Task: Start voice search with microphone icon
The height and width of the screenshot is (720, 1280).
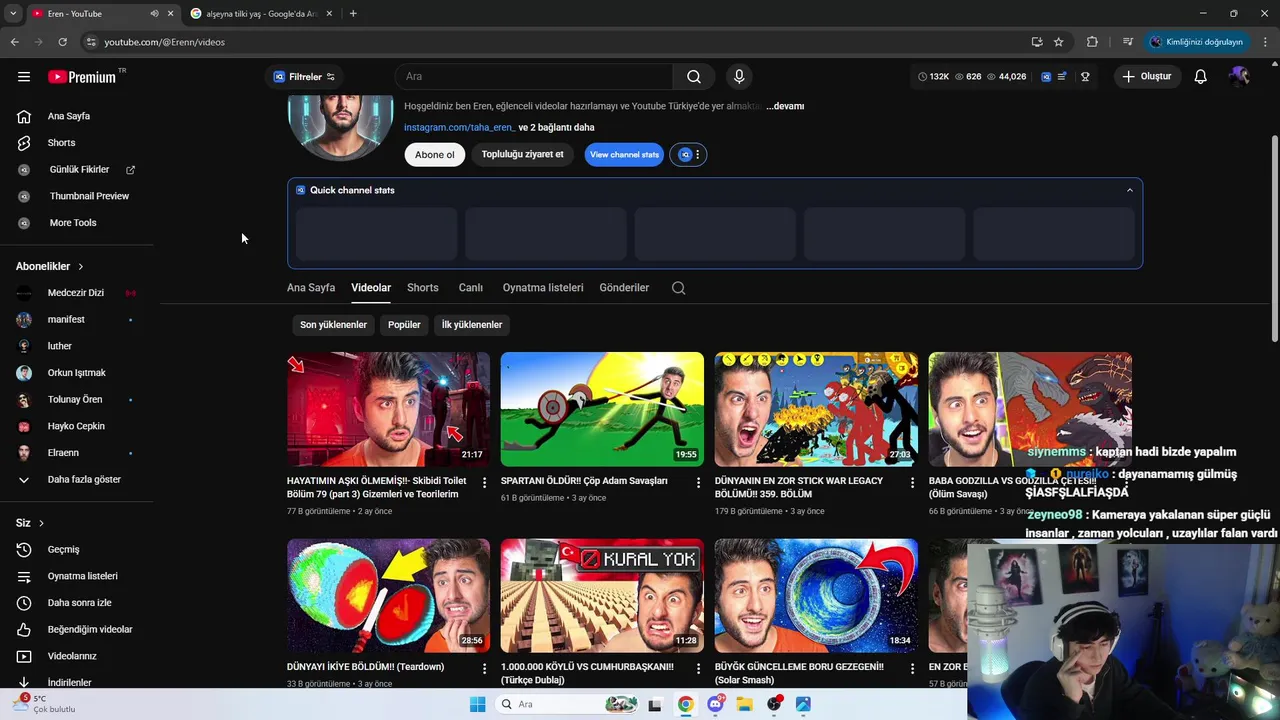Action: 739,77
